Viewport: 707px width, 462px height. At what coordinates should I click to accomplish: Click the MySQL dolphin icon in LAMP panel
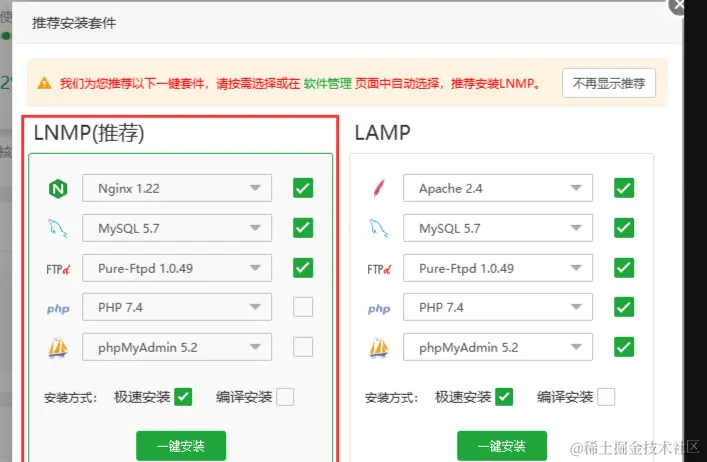pyautogui.click(x=379, y=228)
